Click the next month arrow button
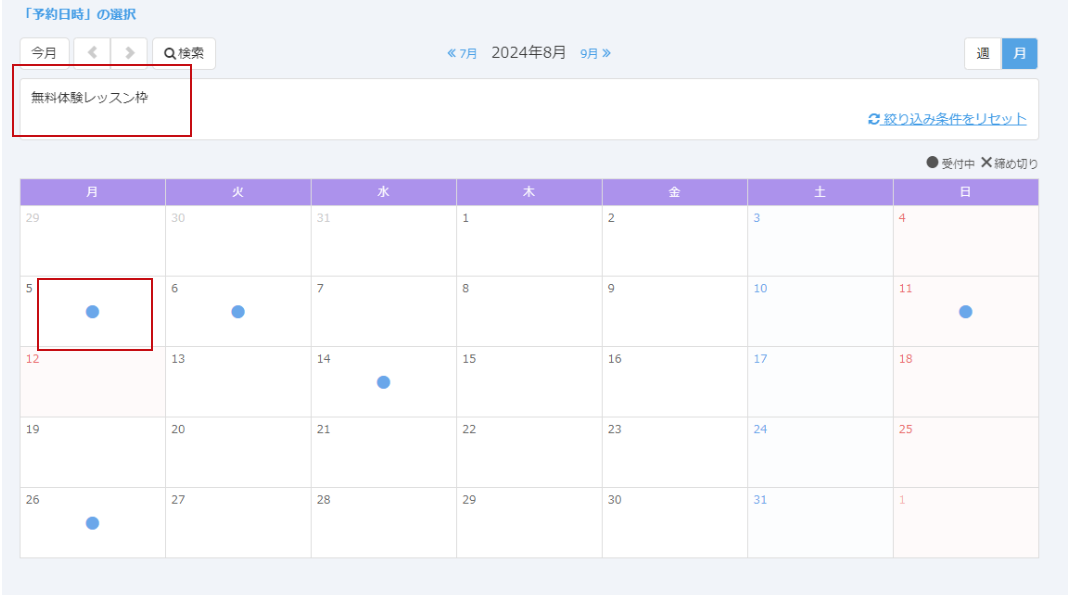The image size is (1075, 596). [x=129, y=53]
